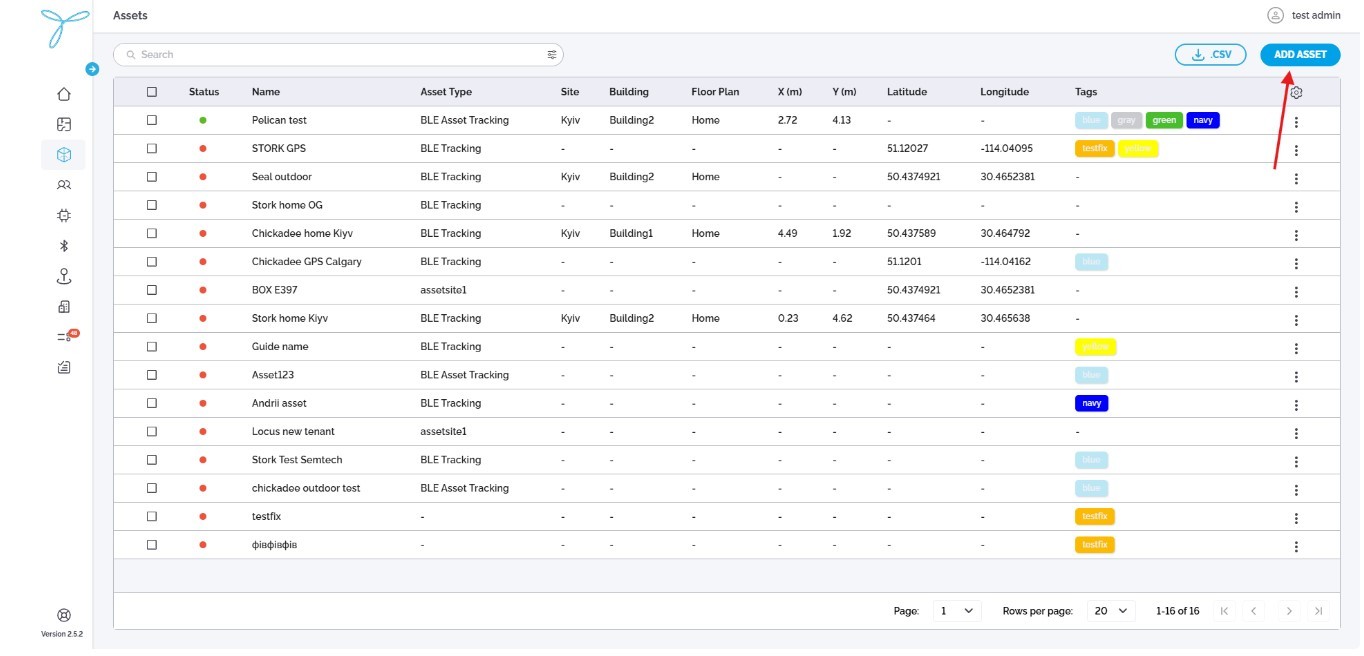Click the Search input field
The height and width of the screenshot is (656, 1364).
click(x=338, y=55)
